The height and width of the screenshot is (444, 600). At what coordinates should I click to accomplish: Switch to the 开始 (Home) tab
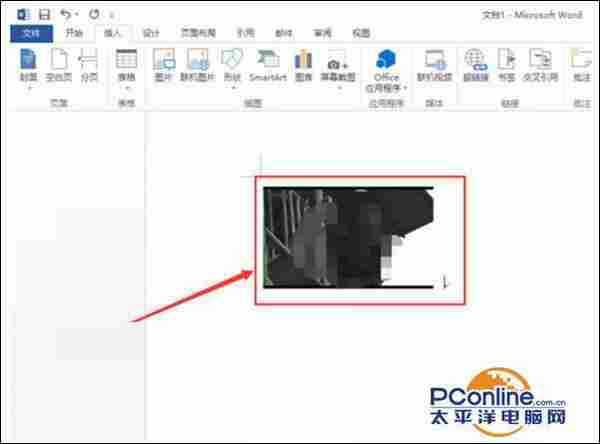click(74, 33)
